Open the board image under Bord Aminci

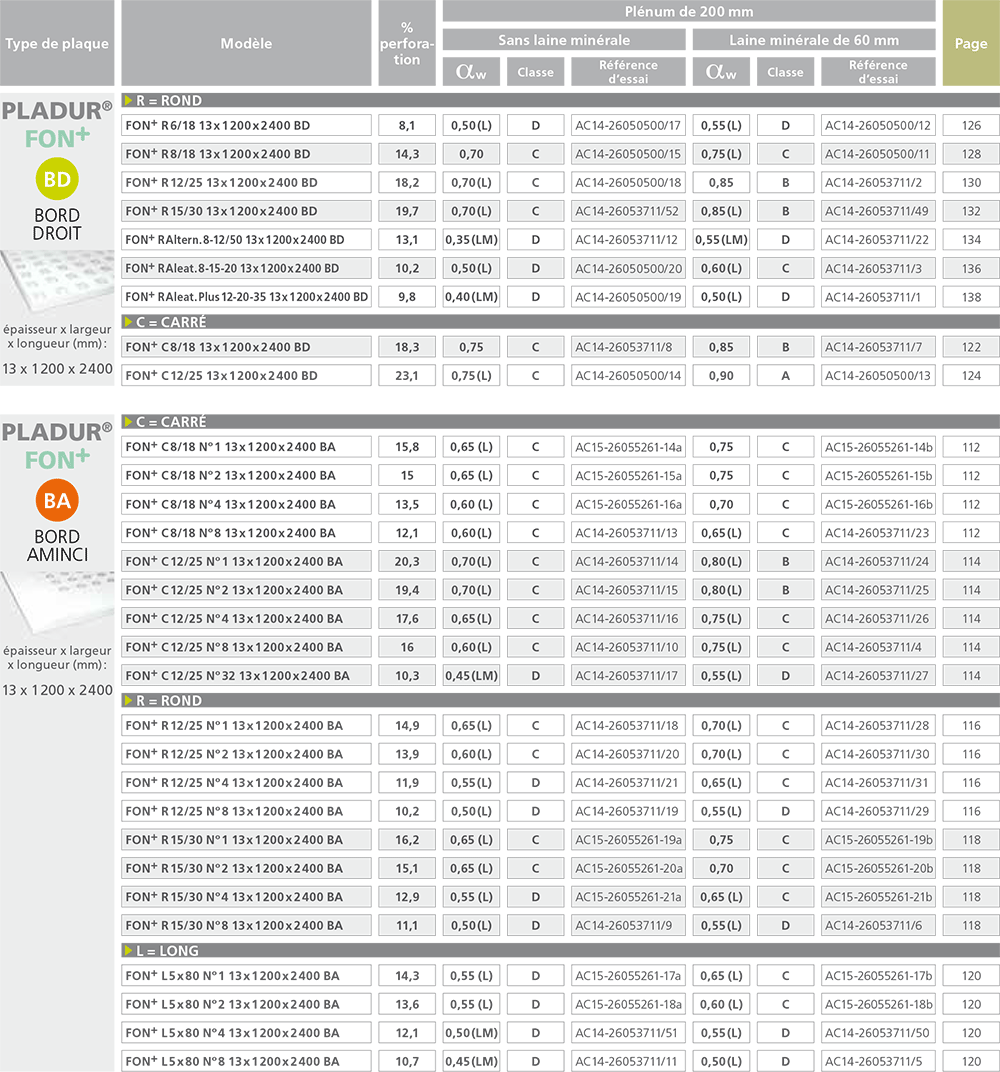[58, 600]
